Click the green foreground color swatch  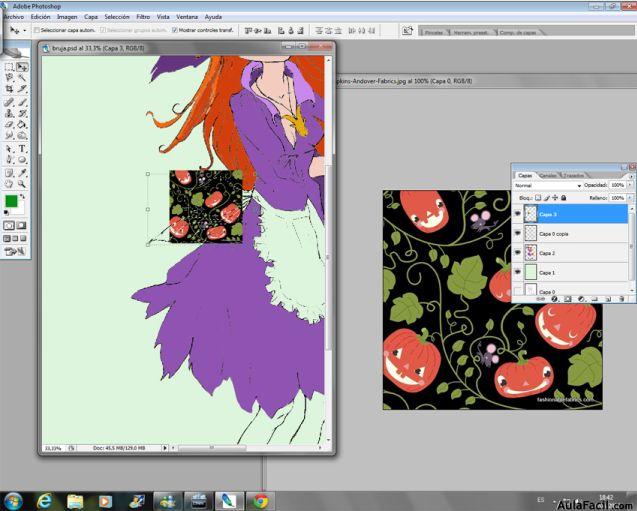coord(11,201)
